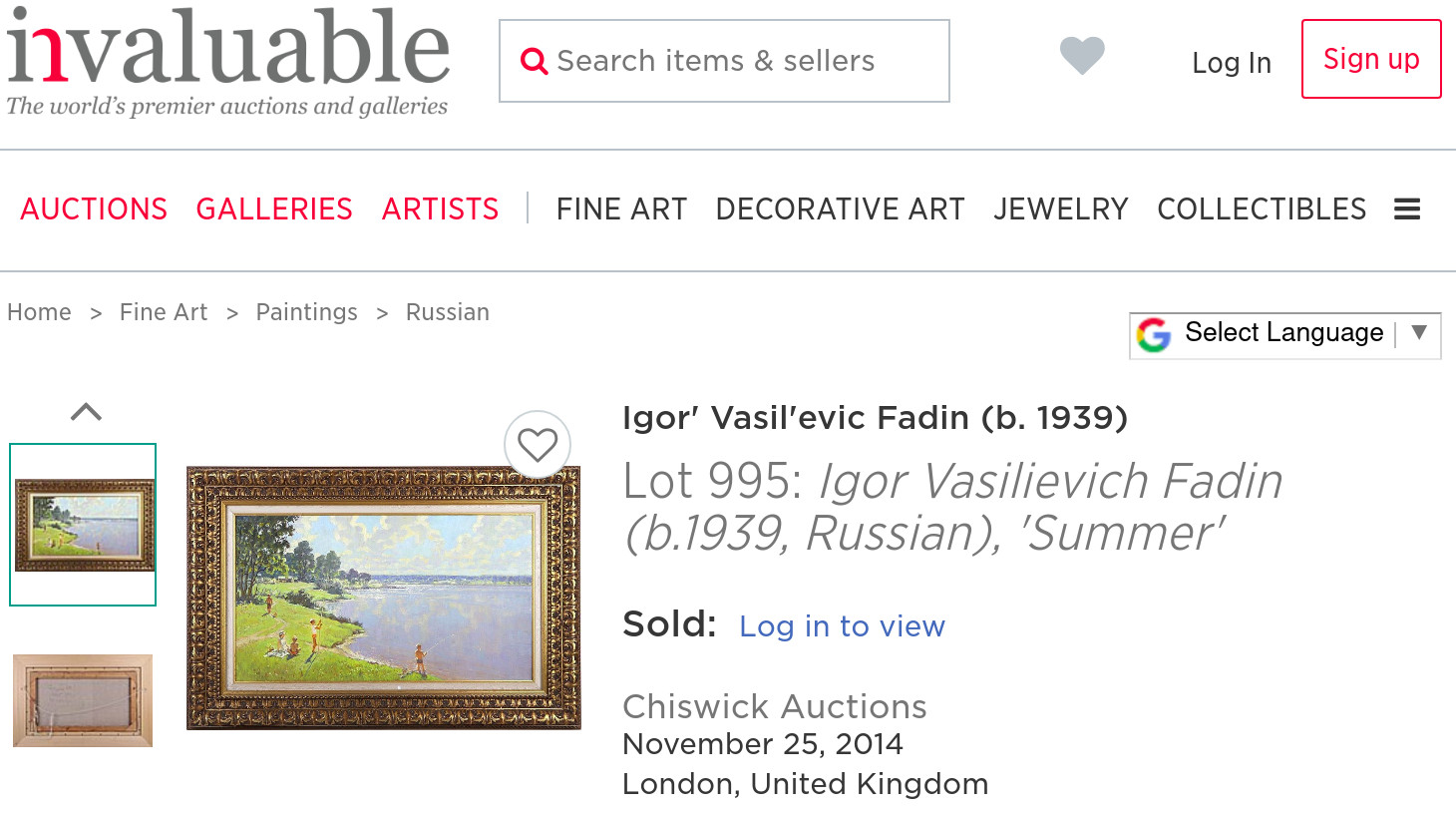Viewport: 1456px width, 814px height.
Task: Click the Invaluable logo
Action: pyautogui.click(x=228, y=62)
